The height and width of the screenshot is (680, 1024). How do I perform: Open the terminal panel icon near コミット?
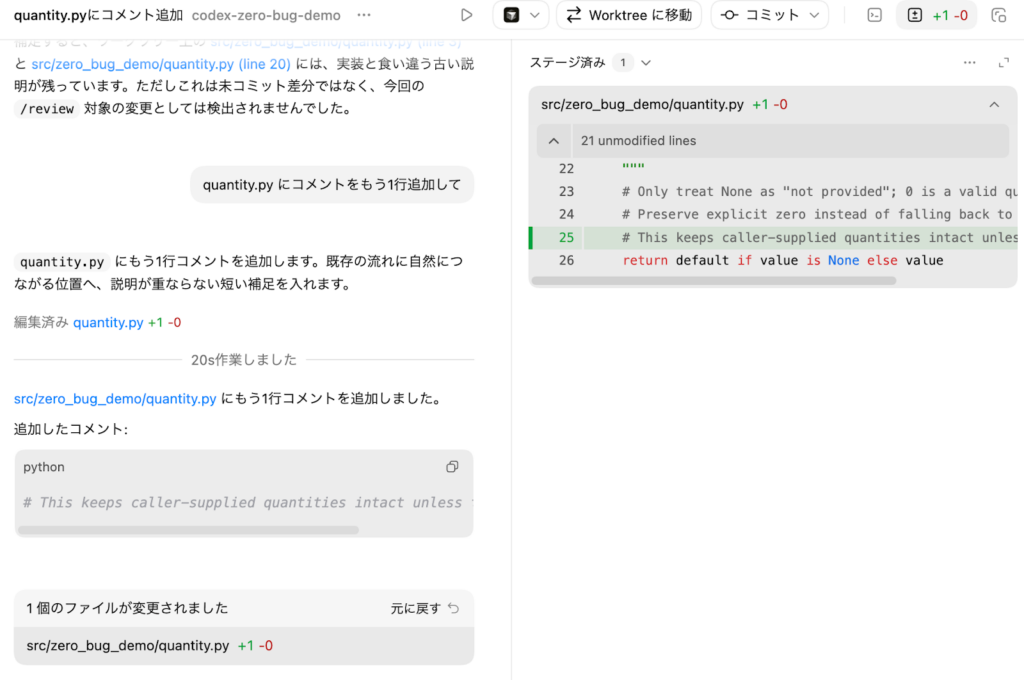[875, 15]
